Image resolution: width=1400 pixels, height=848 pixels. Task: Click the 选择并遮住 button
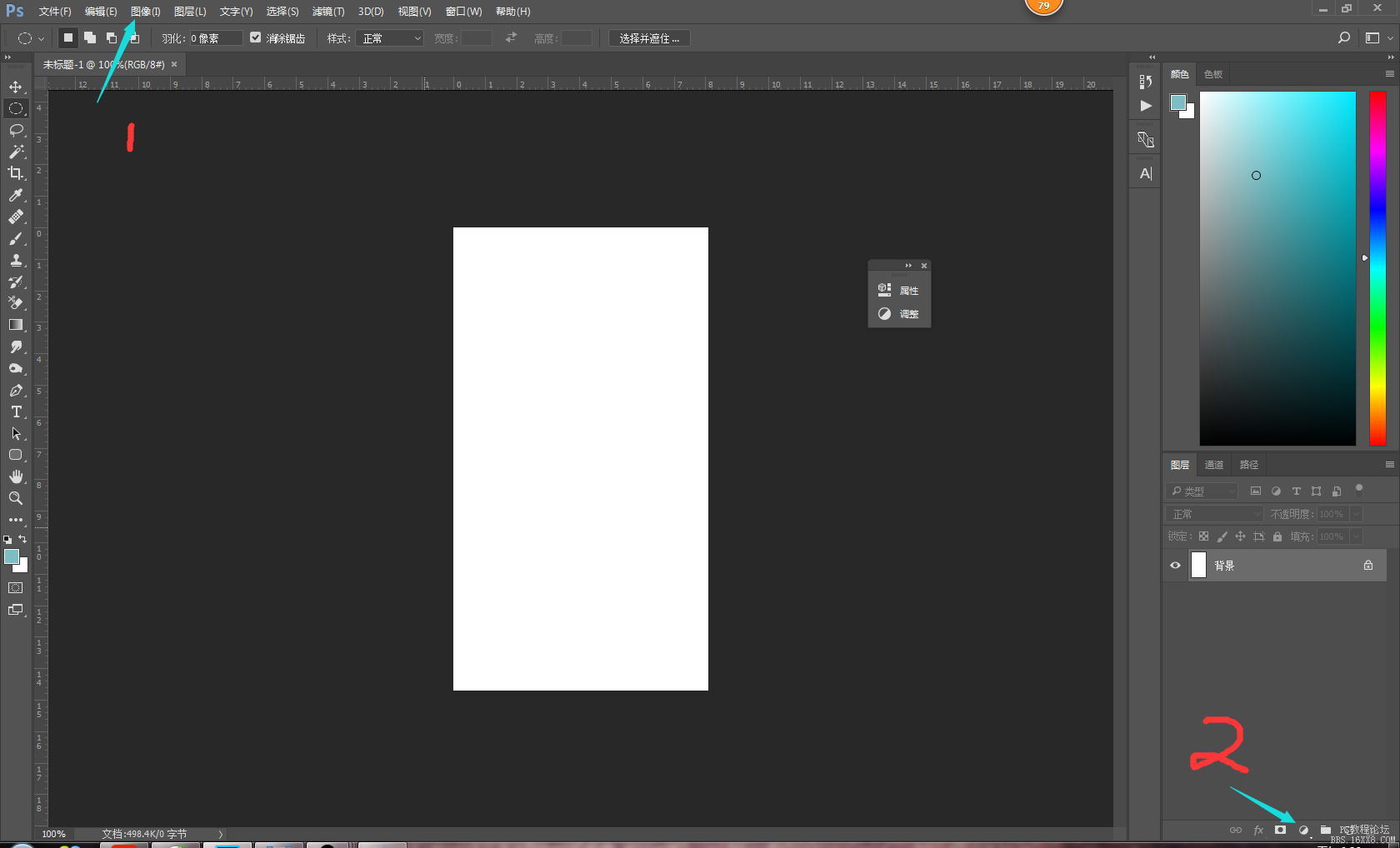click(x=649, y=38)
